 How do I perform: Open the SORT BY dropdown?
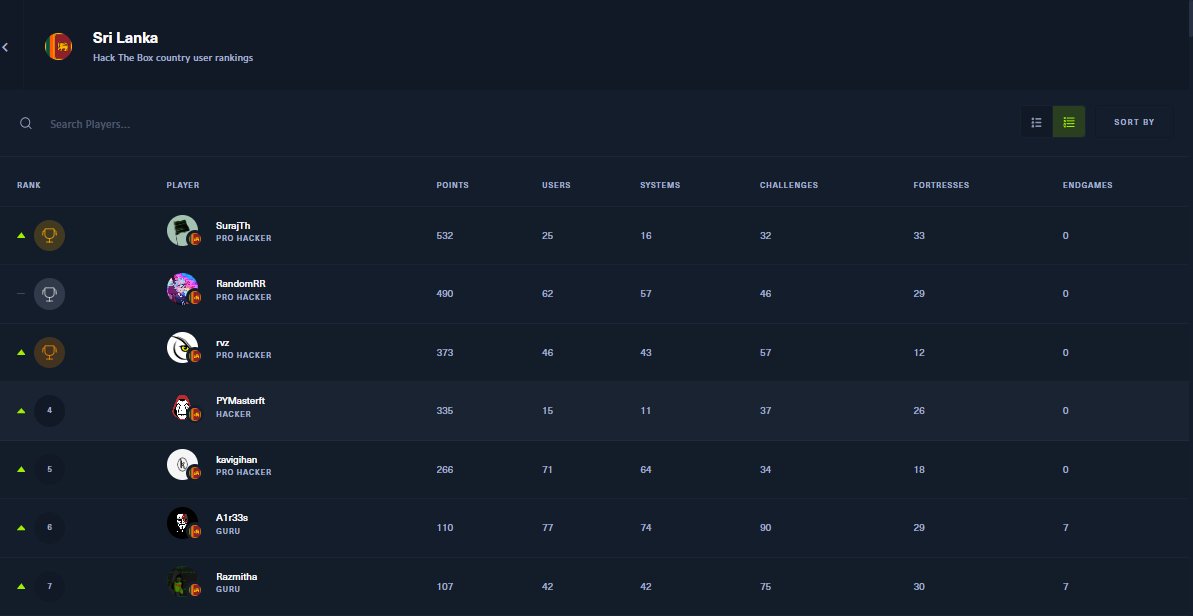pos(1133,121)
